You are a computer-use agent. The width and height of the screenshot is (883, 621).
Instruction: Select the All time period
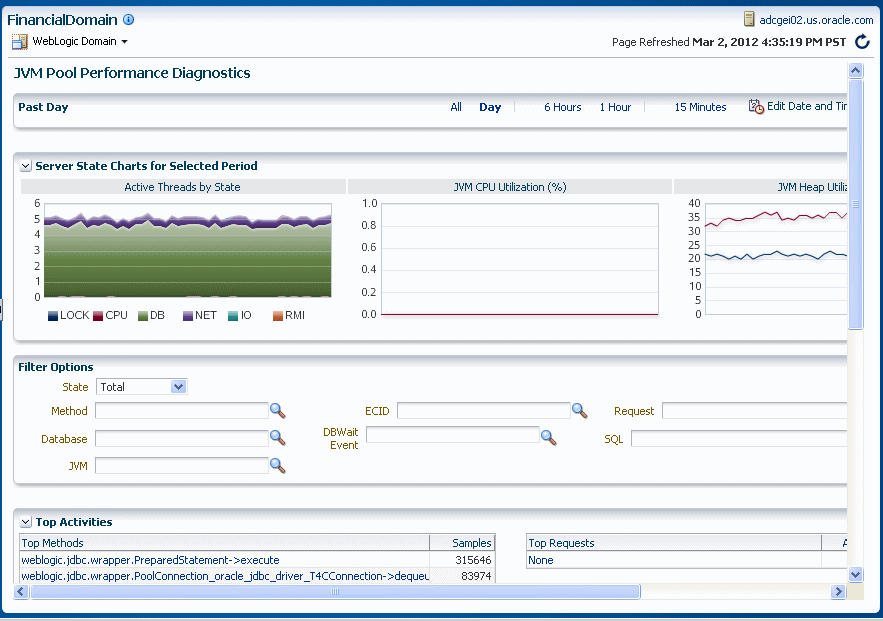click(456, 107)
